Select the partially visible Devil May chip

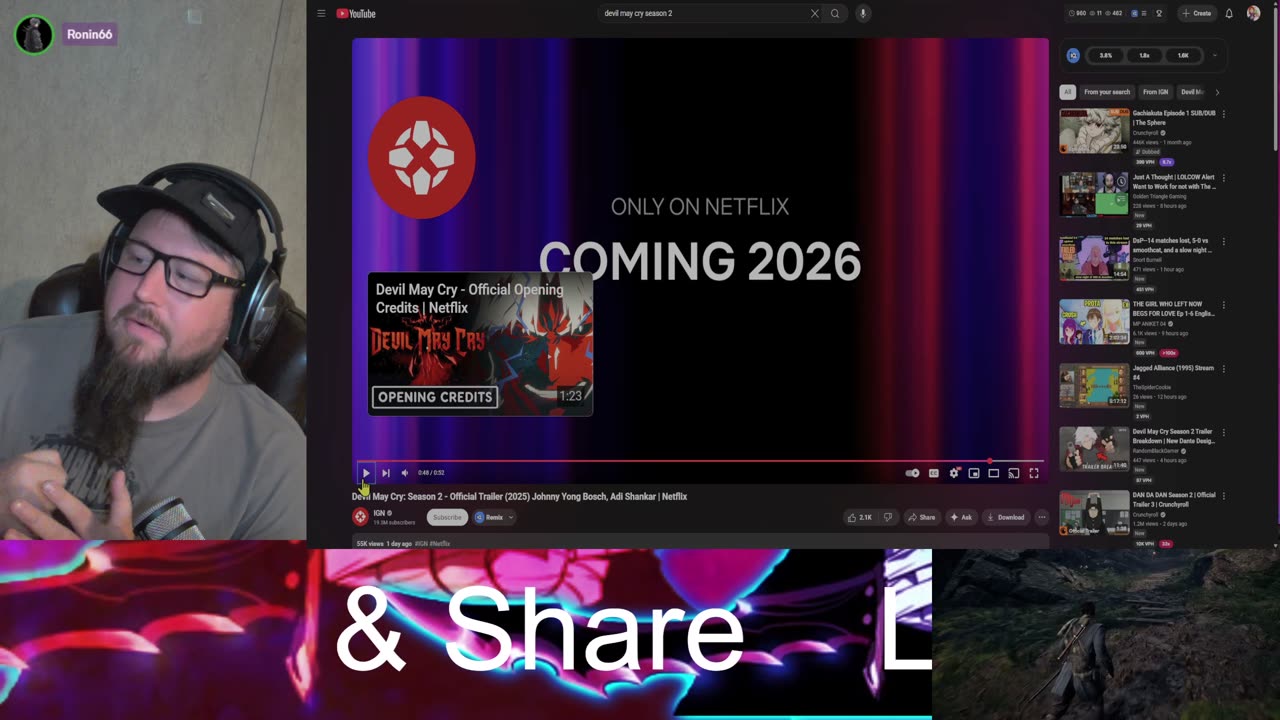(x=1192, y=92)
